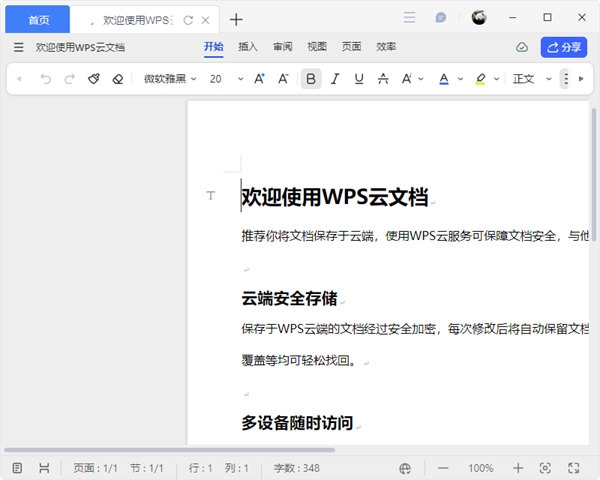Check the cloud sync status icon
The height and width of the screenshot is (480, 600).
pos(522,47)
